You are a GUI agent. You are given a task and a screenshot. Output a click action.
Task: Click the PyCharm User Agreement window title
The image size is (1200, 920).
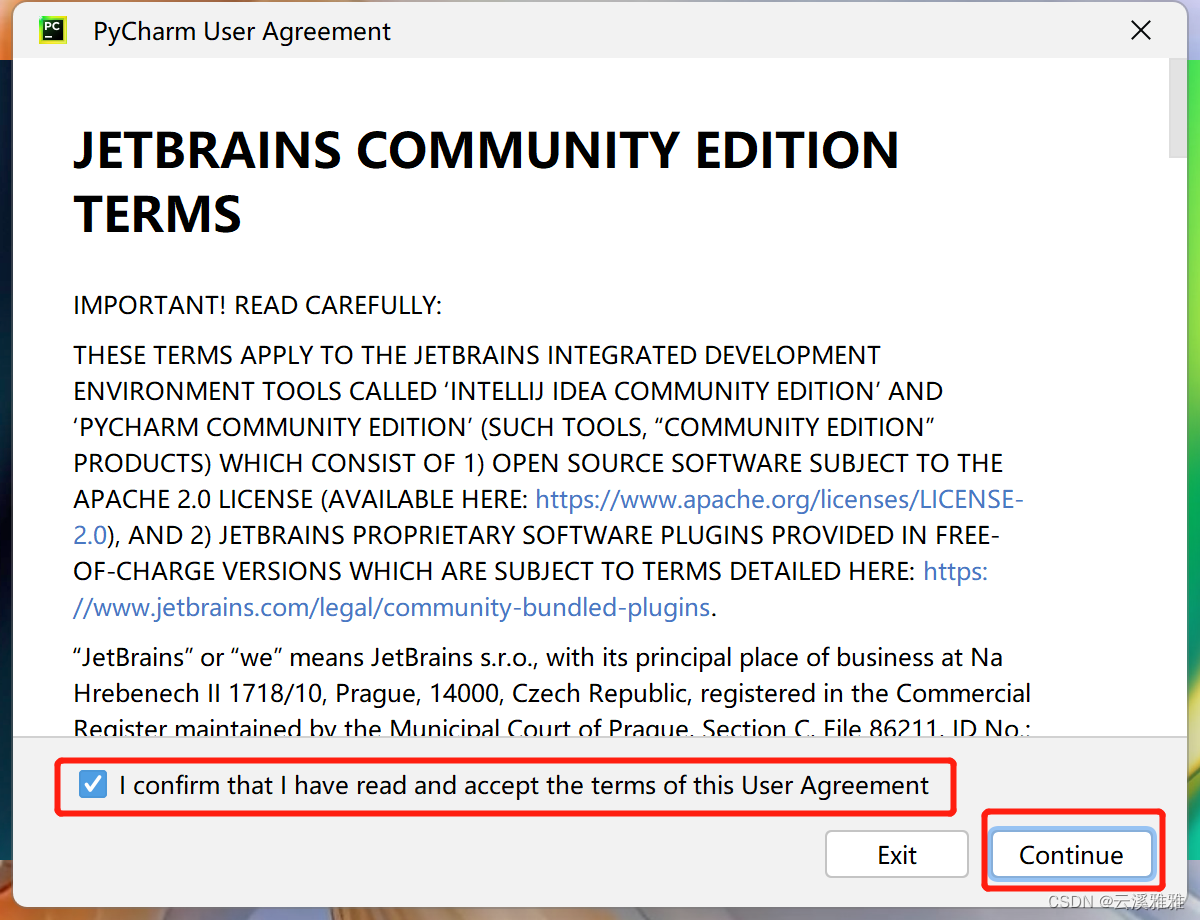[242, 31]
